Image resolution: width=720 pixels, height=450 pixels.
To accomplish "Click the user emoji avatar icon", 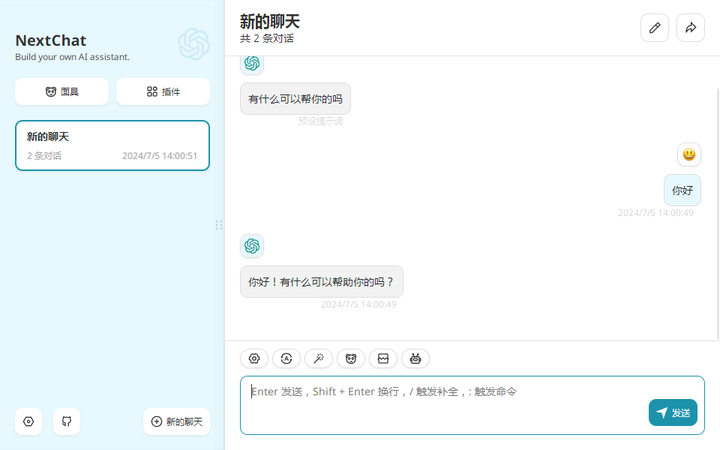I will [689, 154].
